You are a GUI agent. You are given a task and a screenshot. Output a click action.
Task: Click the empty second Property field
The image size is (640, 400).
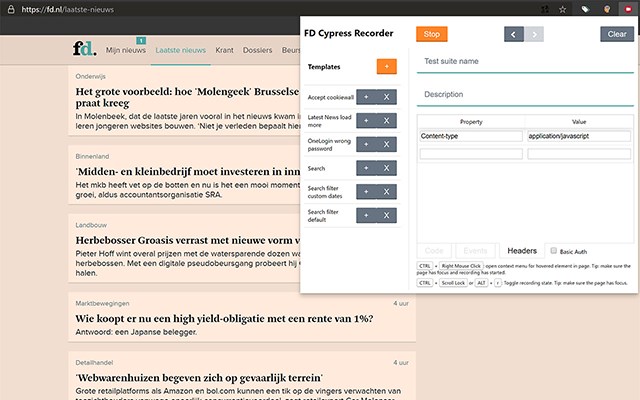pyautogui.click(x=471, y=154)
